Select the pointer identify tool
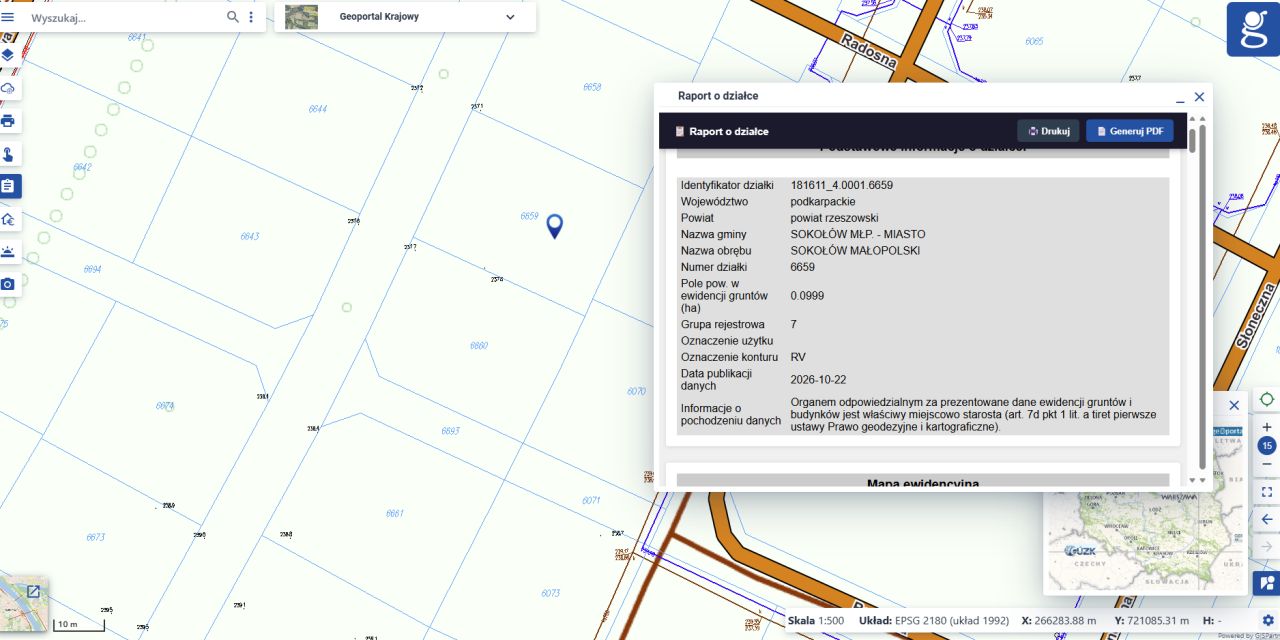This screenshot has height=640, width=1280. click(x=8, y=154)
